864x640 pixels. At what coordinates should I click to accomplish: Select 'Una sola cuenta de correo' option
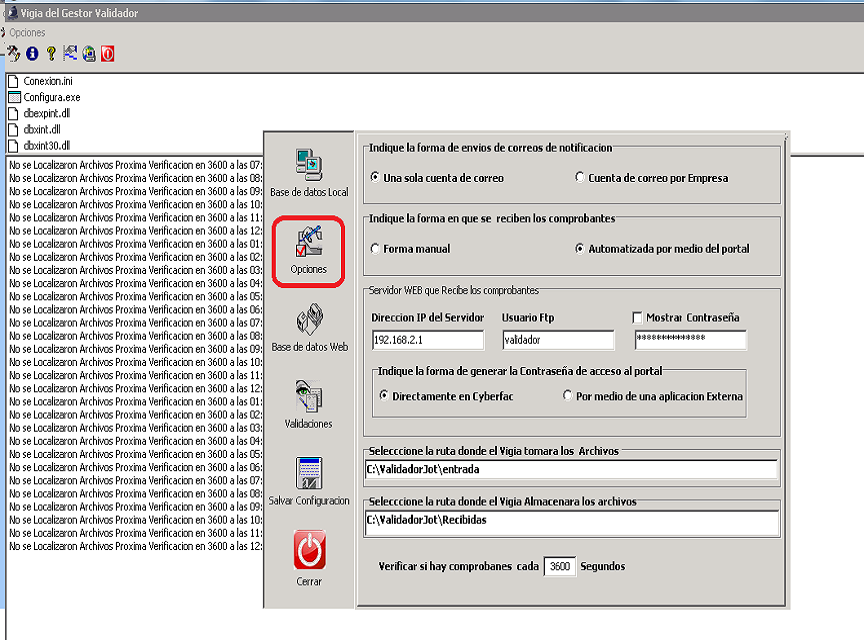click(376, 178)
